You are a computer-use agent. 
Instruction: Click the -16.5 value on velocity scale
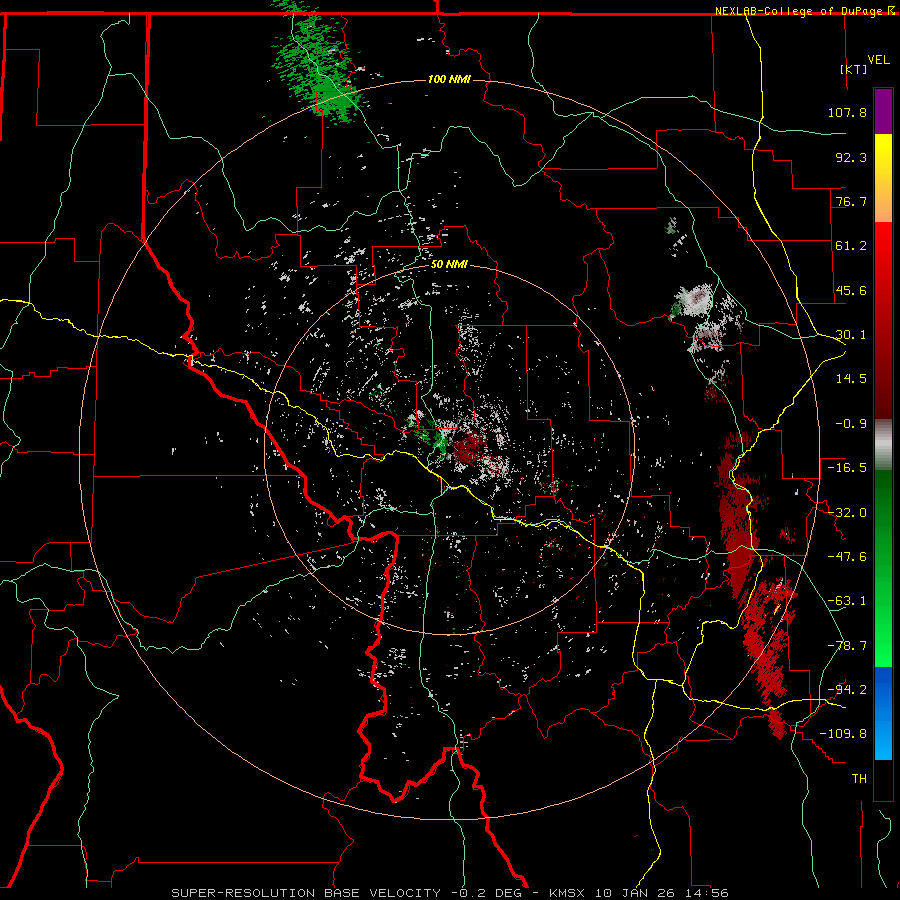pyautogui.click(x=847, y=468)
